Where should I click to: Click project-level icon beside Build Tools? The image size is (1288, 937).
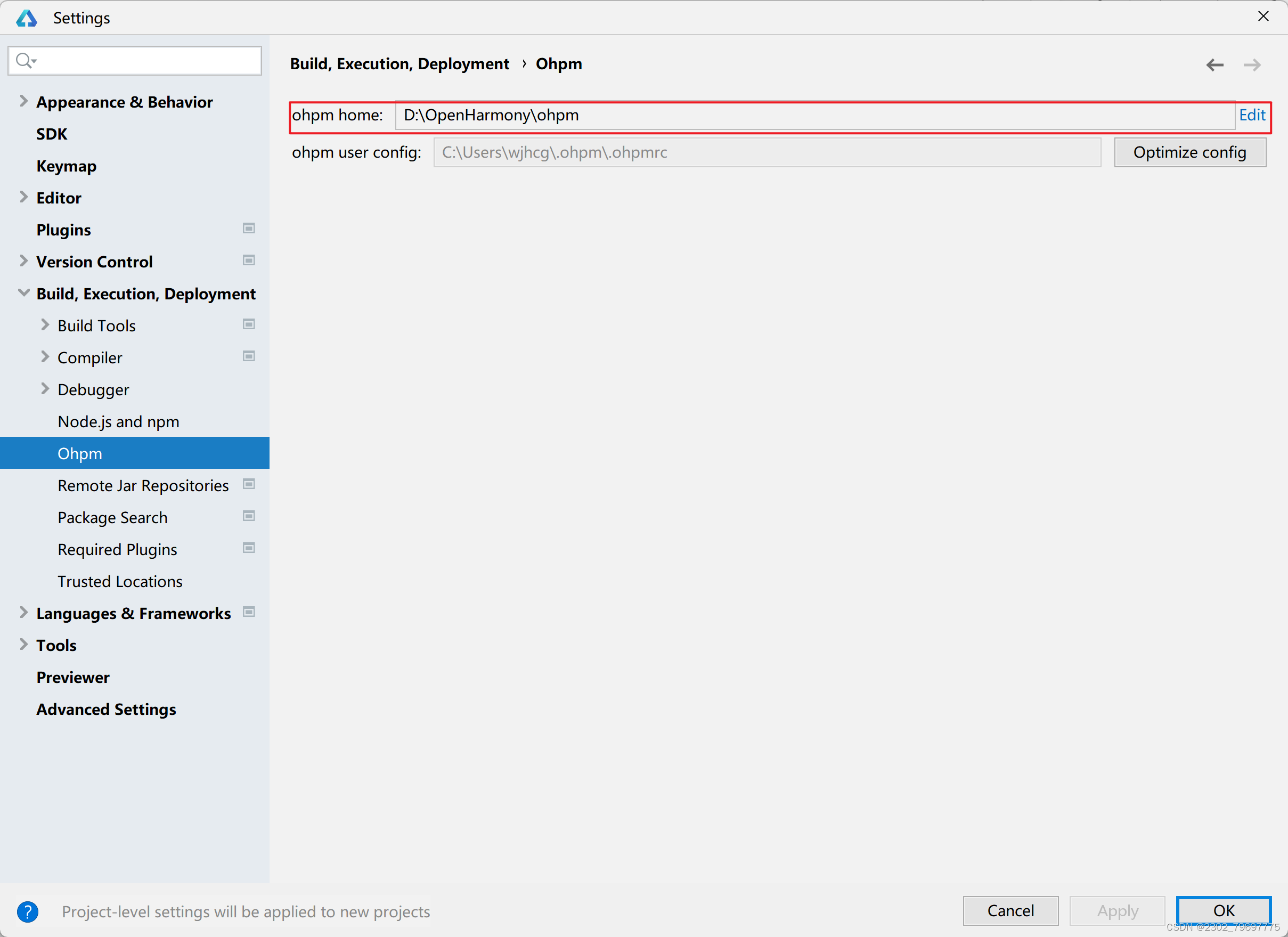[249, 324]
